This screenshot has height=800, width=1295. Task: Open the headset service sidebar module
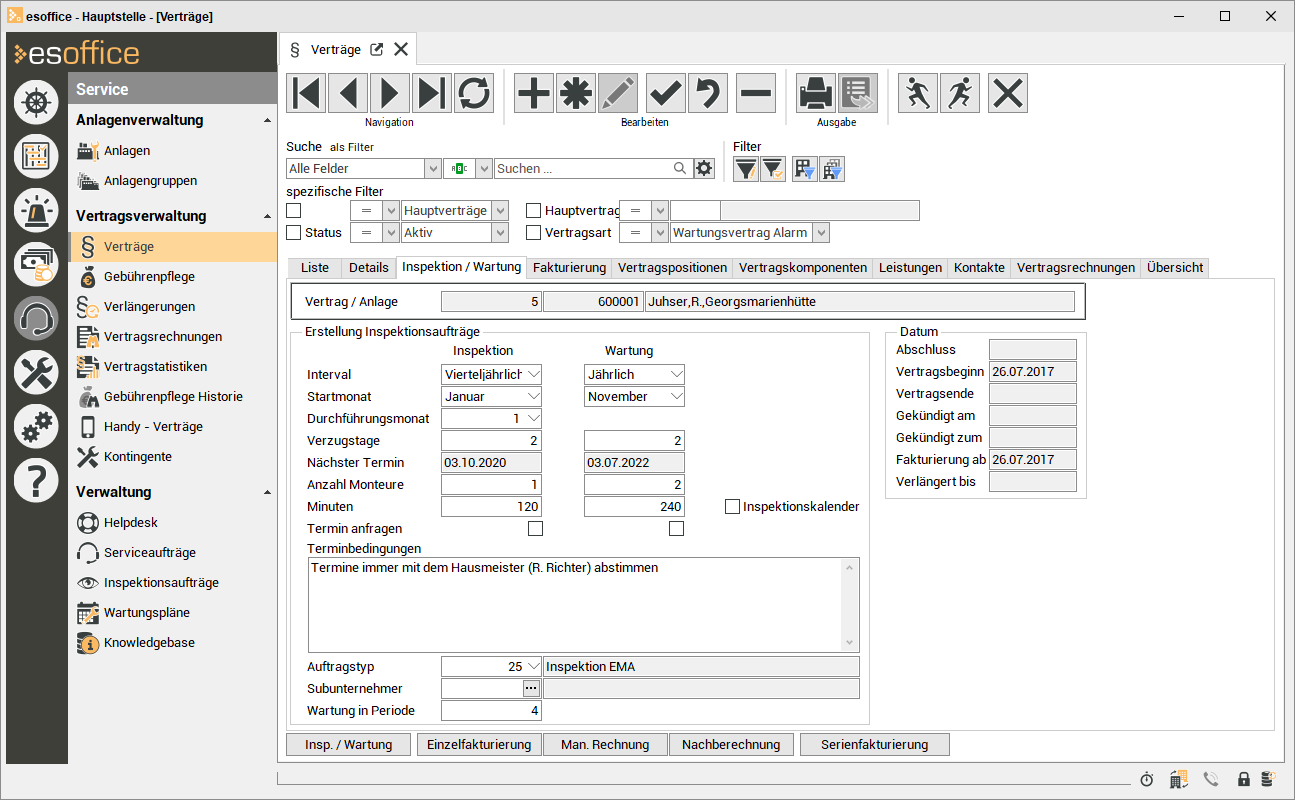tap(36, 318)
